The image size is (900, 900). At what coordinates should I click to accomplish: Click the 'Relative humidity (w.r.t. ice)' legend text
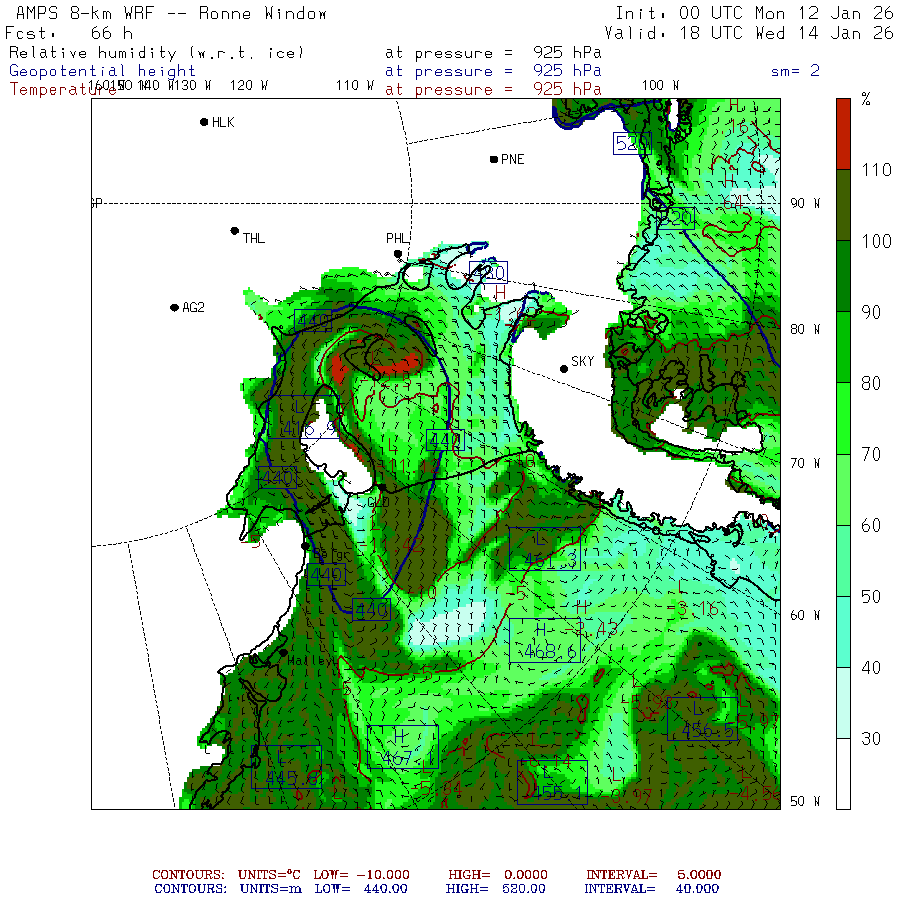coord(156,53)
